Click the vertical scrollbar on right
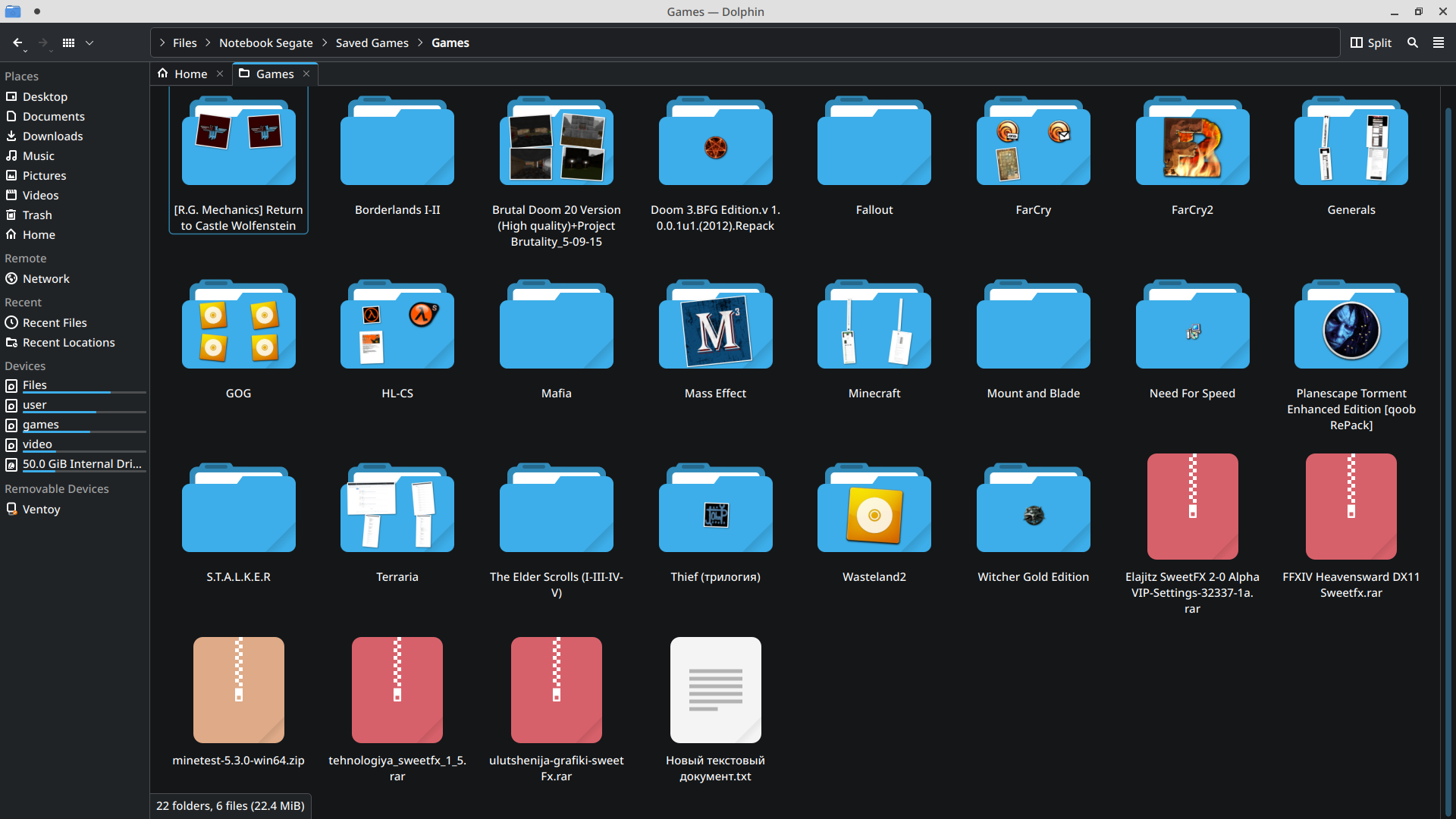 tap(1448, 455)
